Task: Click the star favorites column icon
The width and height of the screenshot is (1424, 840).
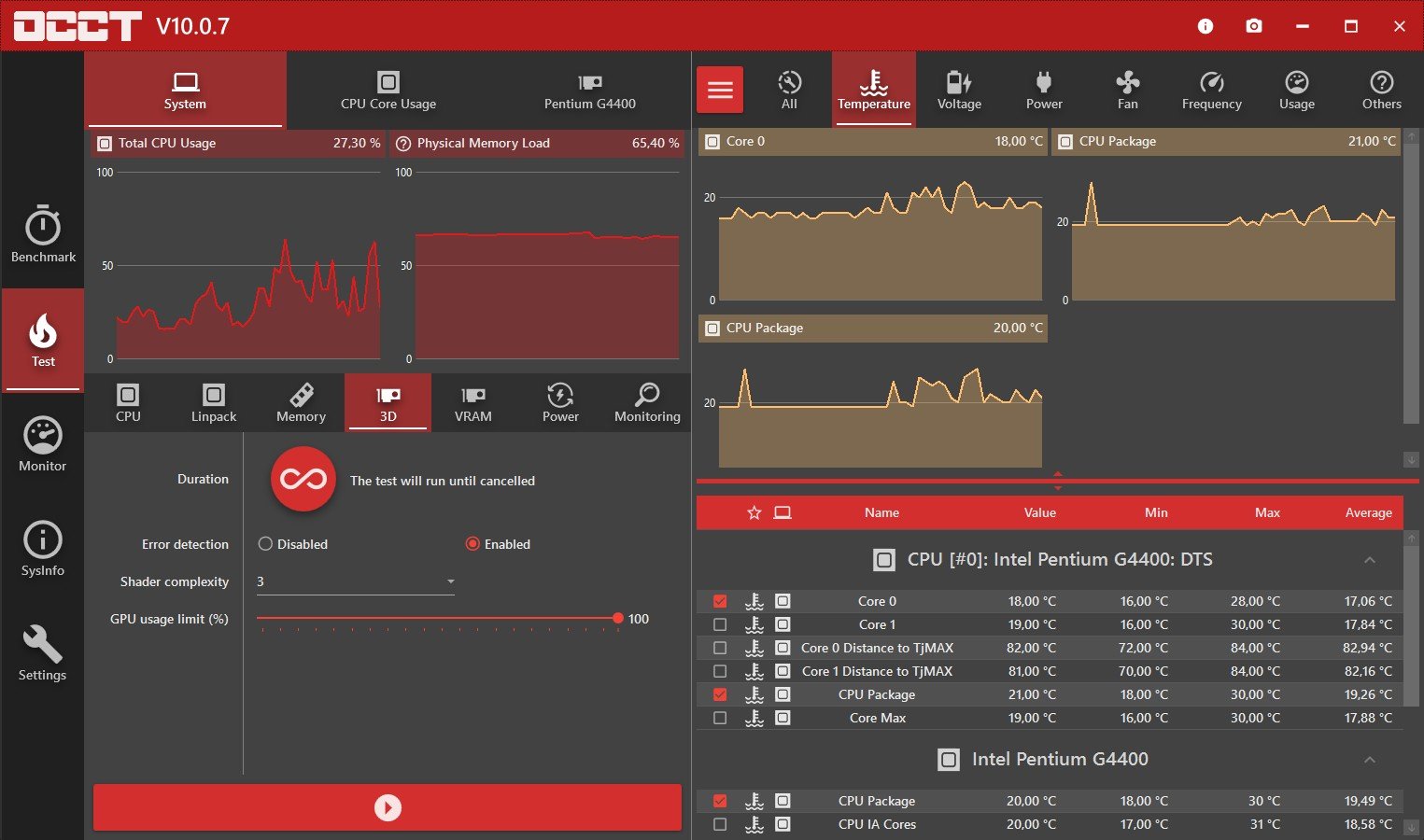Action: click(x=754, y=512)
